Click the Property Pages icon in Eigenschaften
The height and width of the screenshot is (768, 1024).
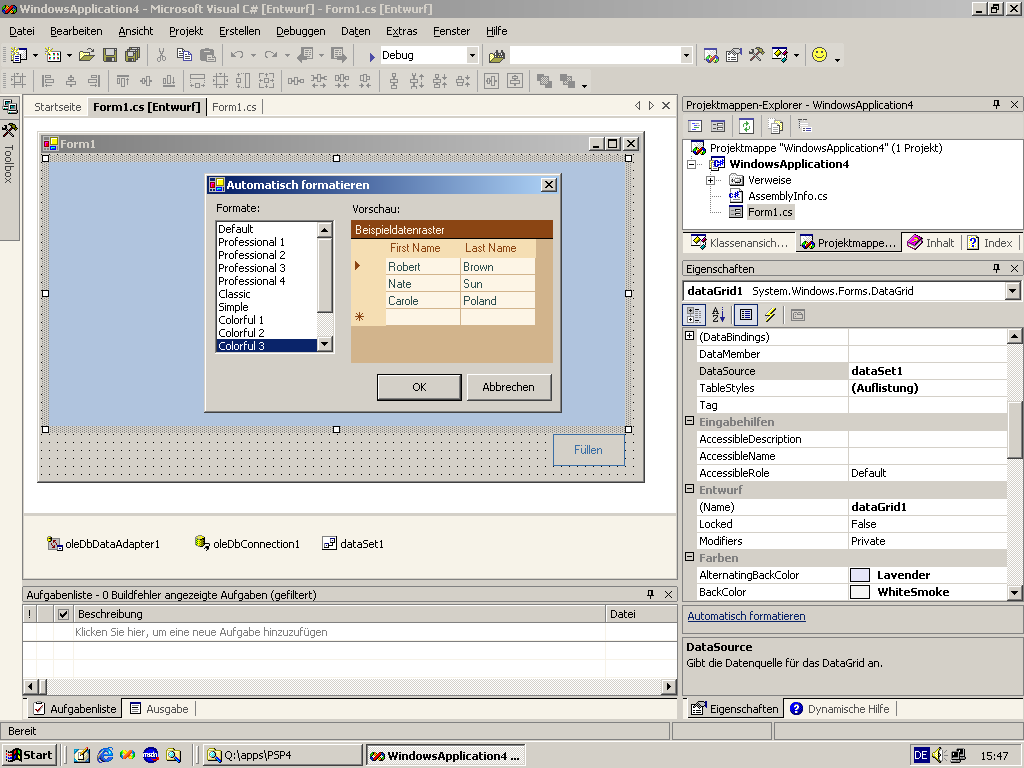pyautogui.click(x=797, y=315)
